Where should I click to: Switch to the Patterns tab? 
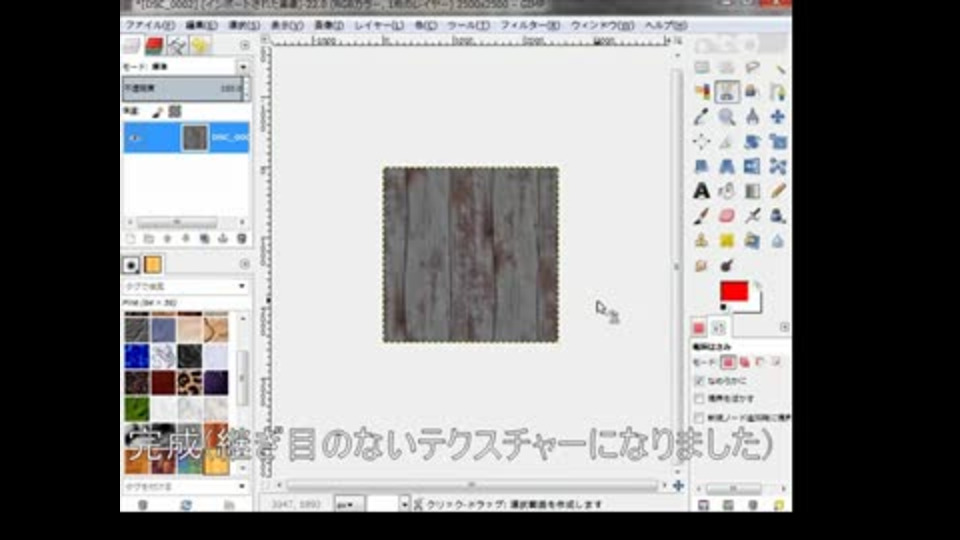tap(152, 264)
